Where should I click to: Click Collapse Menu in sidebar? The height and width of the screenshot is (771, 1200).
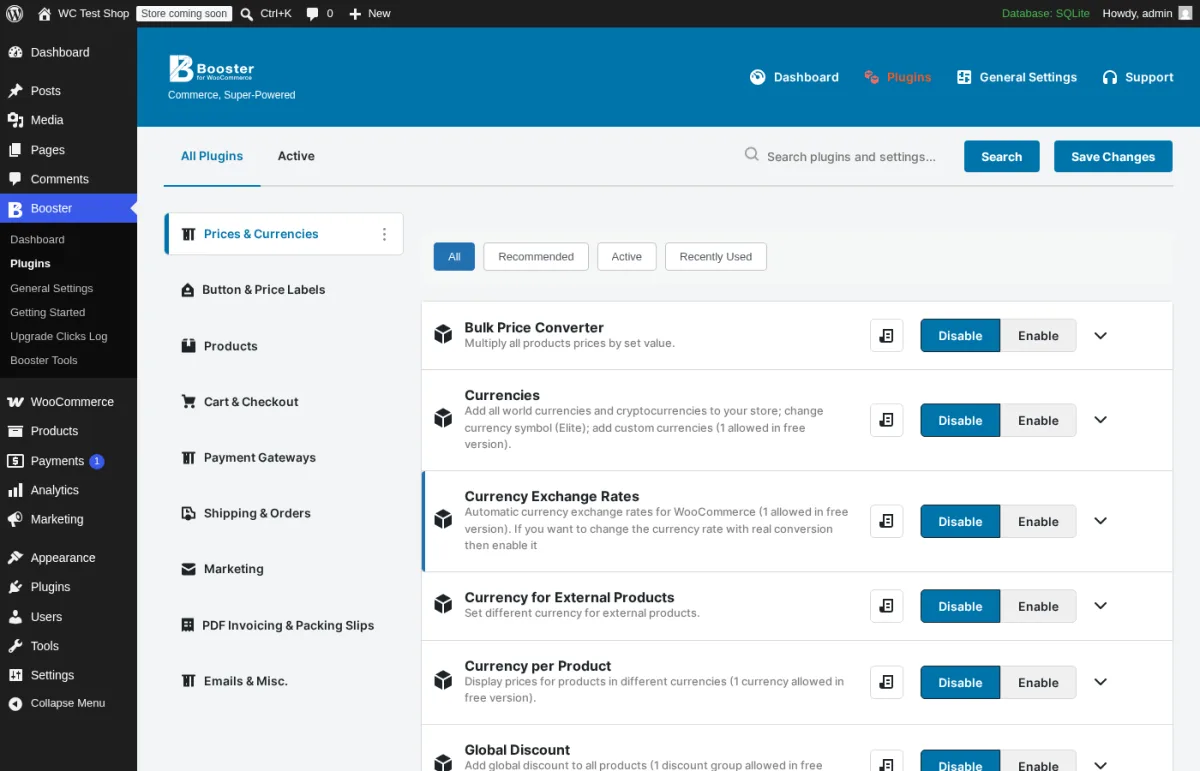coord(68,703)
